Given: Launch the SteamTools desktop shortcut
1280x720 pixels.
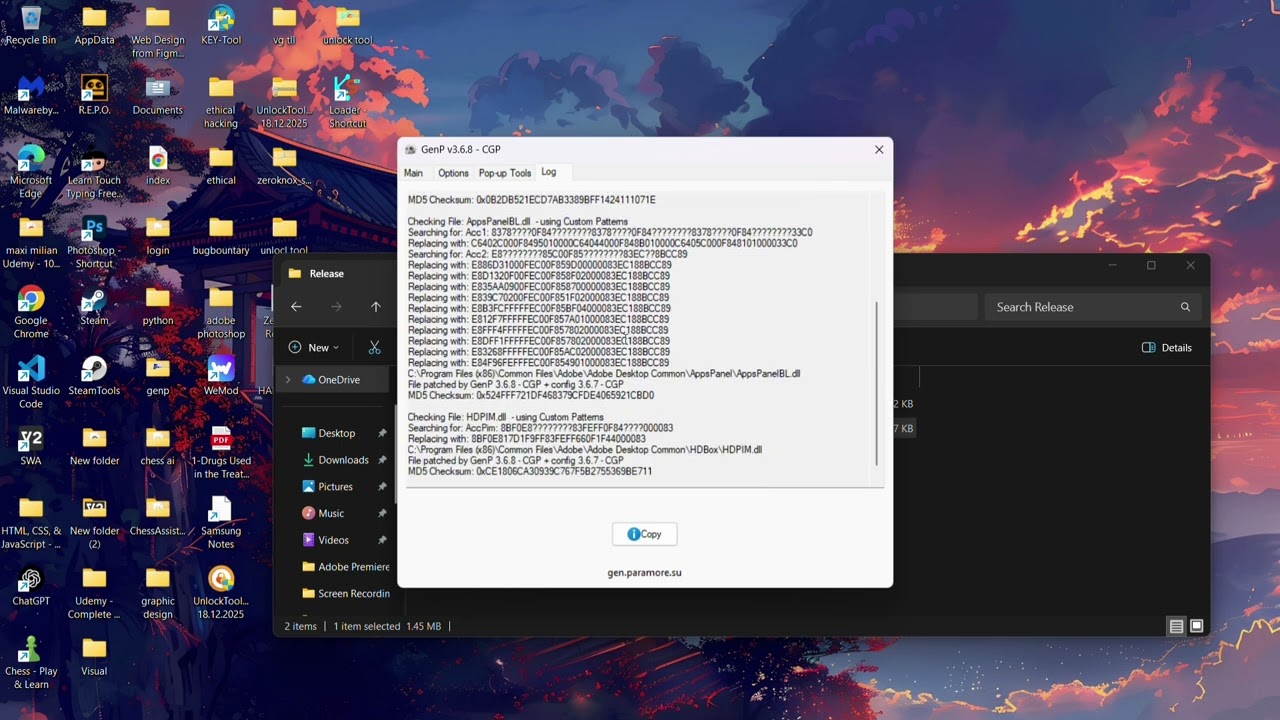Looking at the screenshot, I should [94, 376].
